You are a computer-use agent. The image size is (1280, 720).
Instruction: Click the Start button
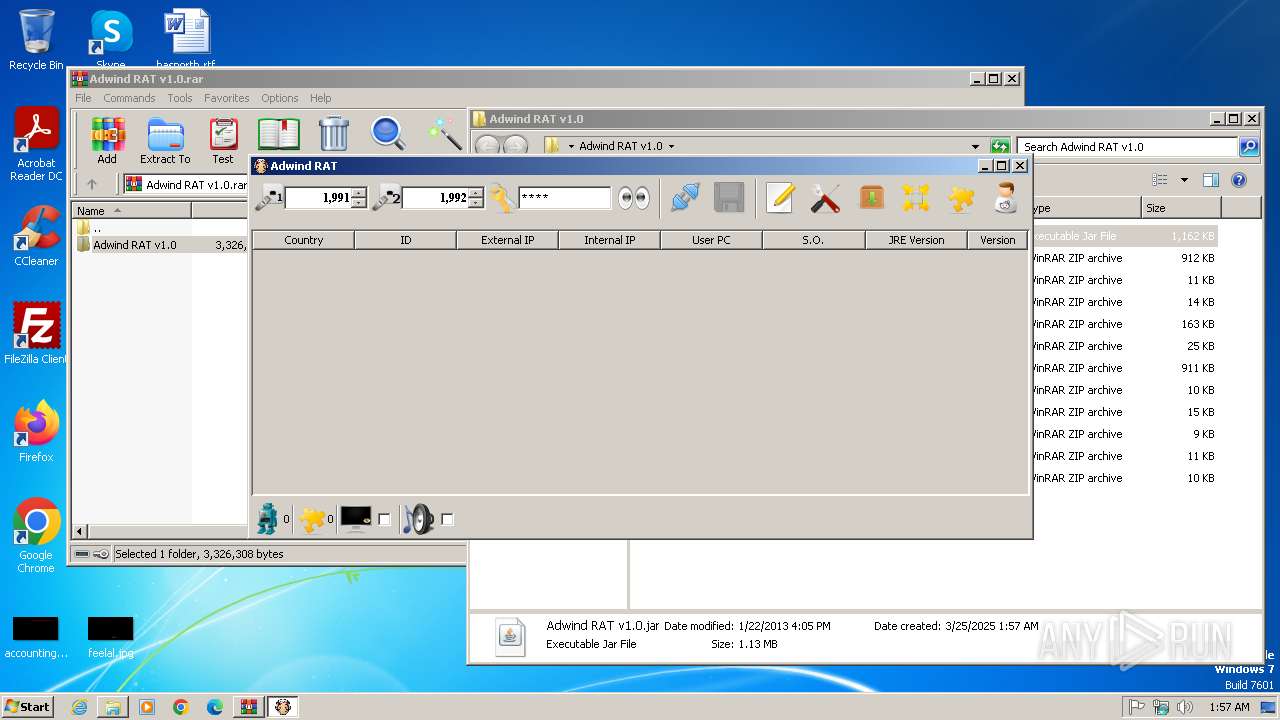28,706
